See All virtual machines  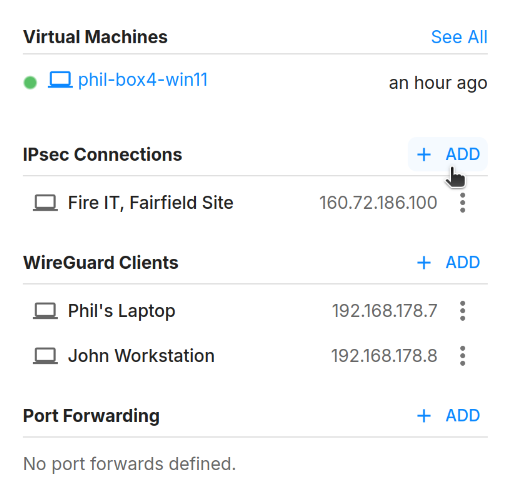click(x=459, y=37)
